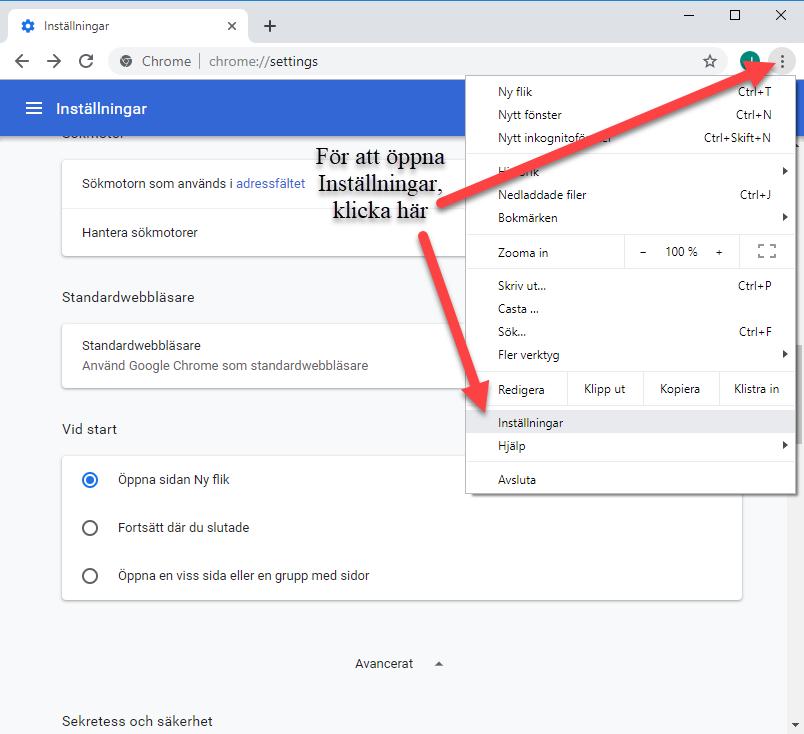Screen dimensions: 804x734
Task: Open Hantera sökmotorer row
Action: point(263,232)
